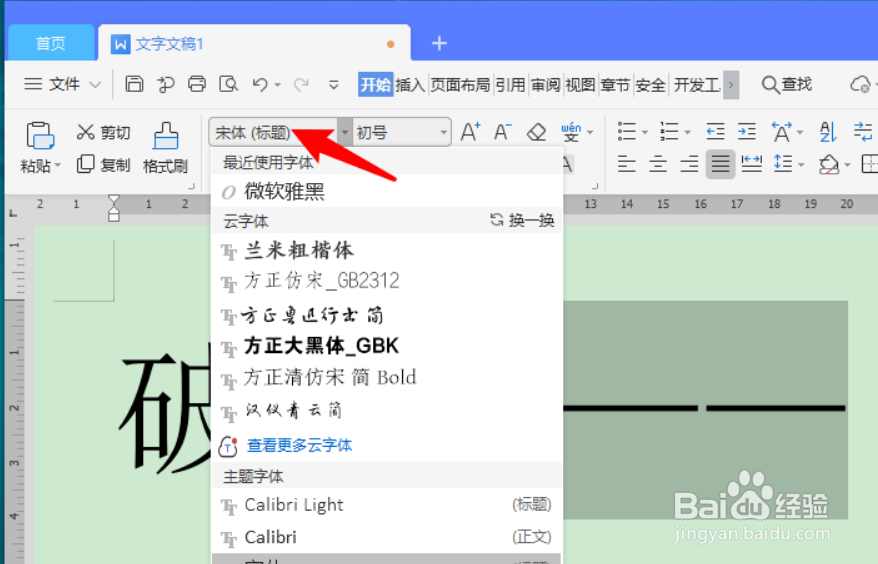This screenshot has height=564, width=878.
Task: Open 文件 menu dropdown
Action: tap(62, 85)
